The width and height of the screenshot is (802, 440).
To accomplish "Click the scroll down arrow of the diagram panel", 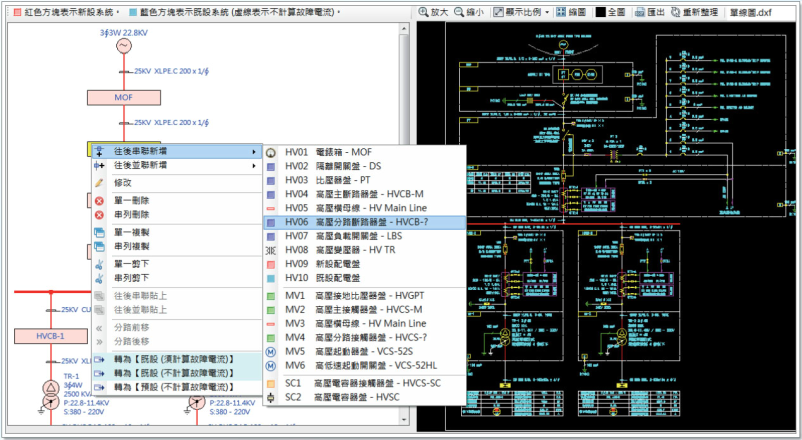I will [x=405, y=420].
